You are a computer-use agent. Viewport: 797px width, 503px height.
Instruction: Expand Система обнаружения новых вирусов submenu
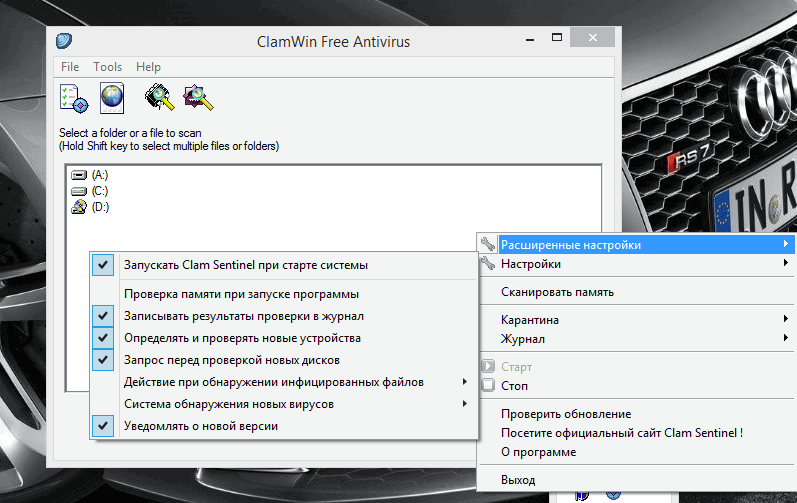pyautogui.click(x=284, y=404)
